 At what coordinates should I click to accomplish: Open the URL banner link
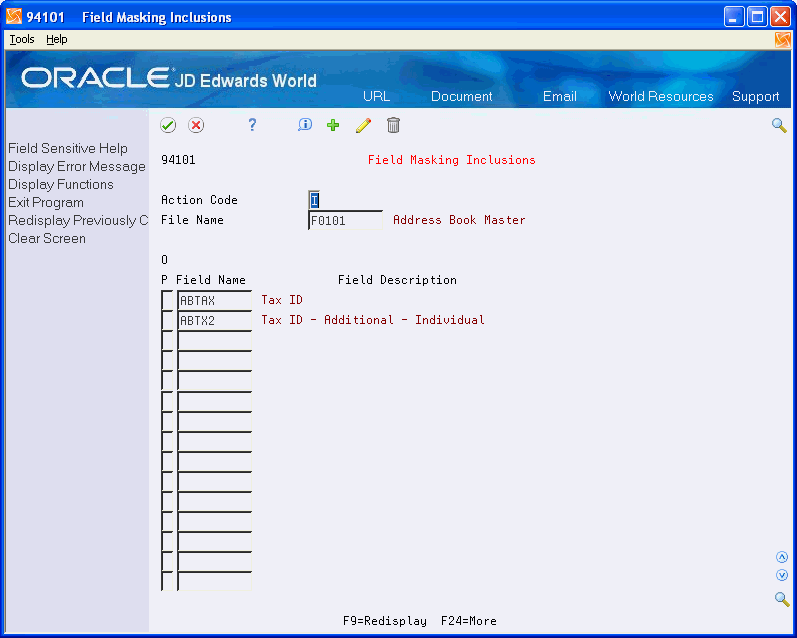[377, 96]
